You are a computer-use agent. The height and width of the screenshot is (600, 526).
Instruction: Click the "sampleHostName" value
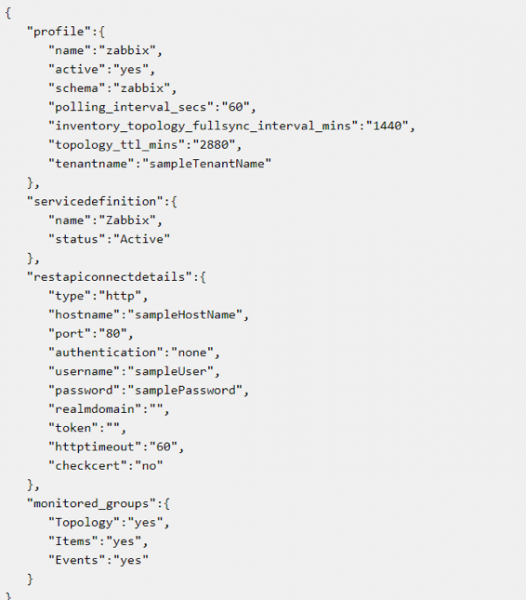(x=185, y=315)
